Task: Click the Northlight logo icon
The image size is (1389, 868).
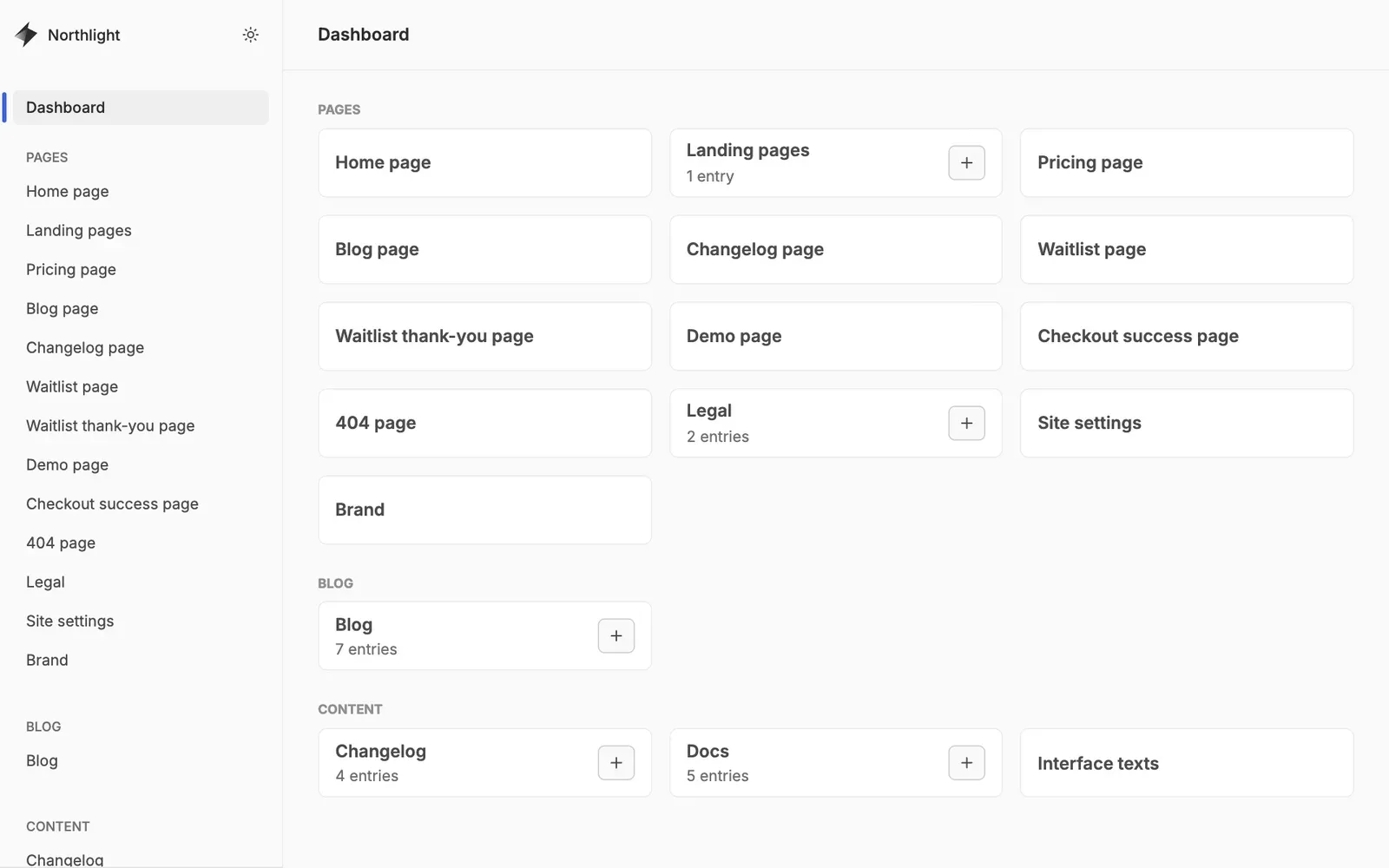Action: [26, 35]
